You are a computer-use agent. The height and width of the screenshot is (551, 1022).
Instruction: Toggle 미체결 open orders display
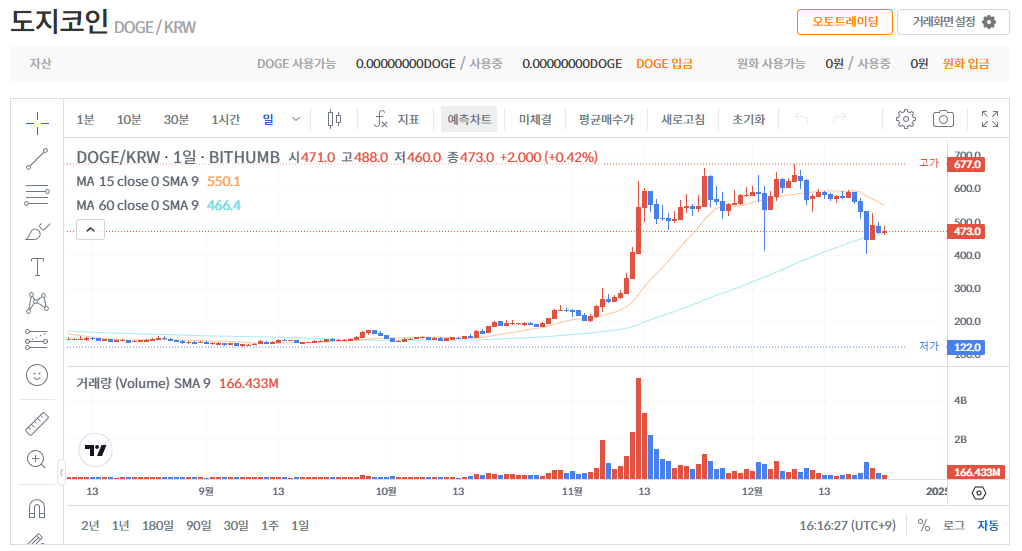coord(535,119)
